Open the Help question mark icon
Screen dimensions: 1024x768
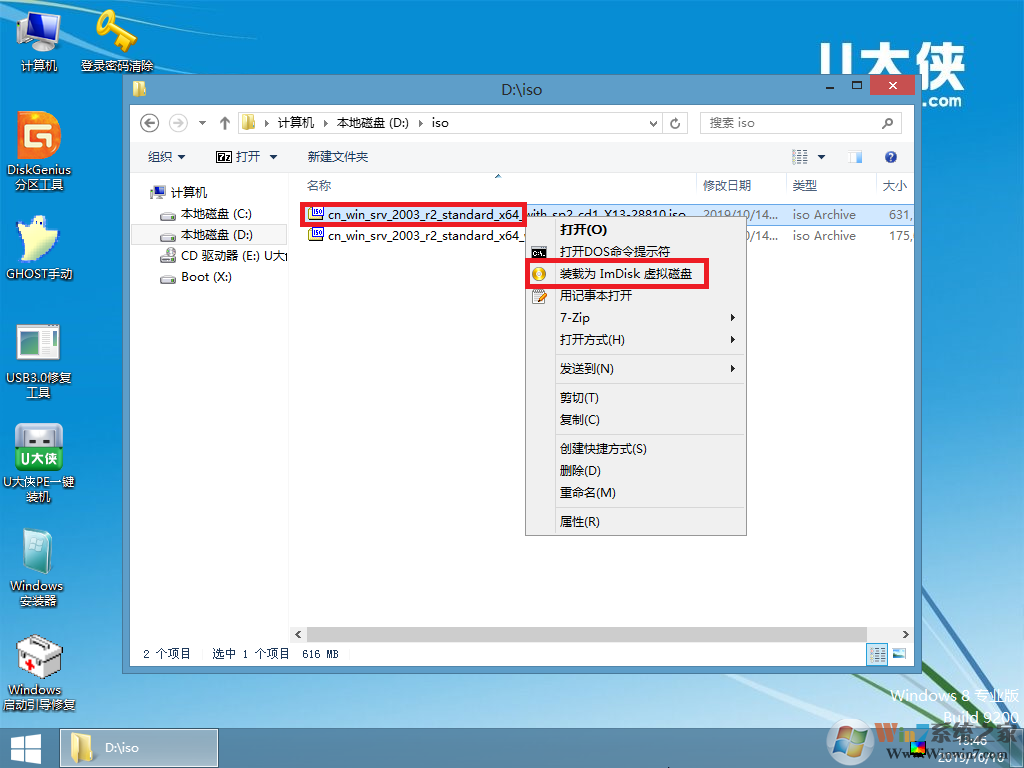(889, 156)
